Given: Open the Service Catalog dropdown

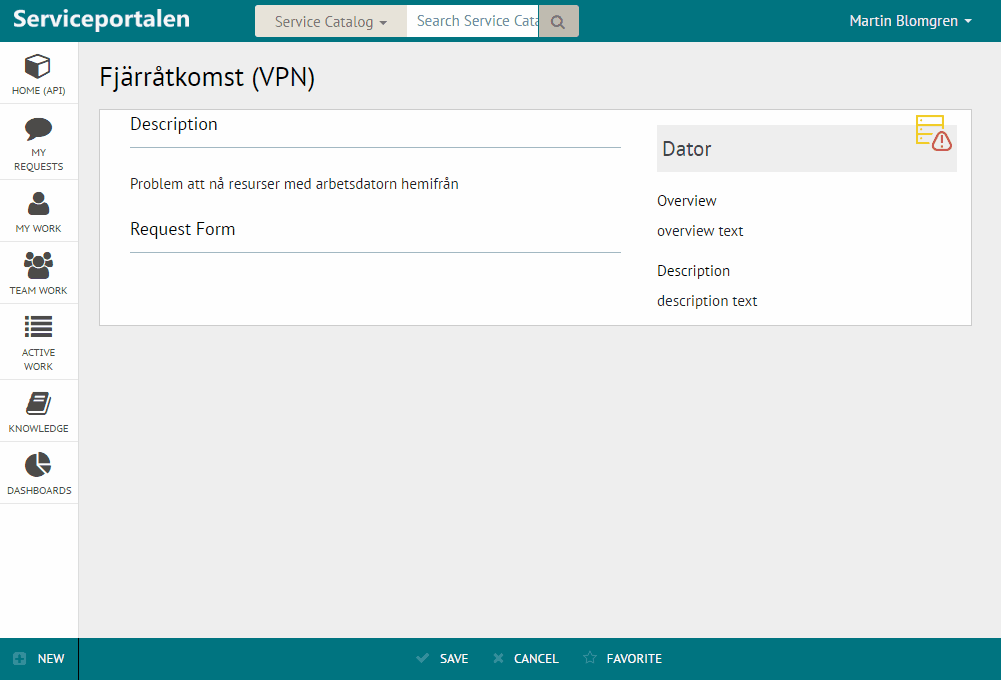Looking at the screenshot, I should point(331,22).
